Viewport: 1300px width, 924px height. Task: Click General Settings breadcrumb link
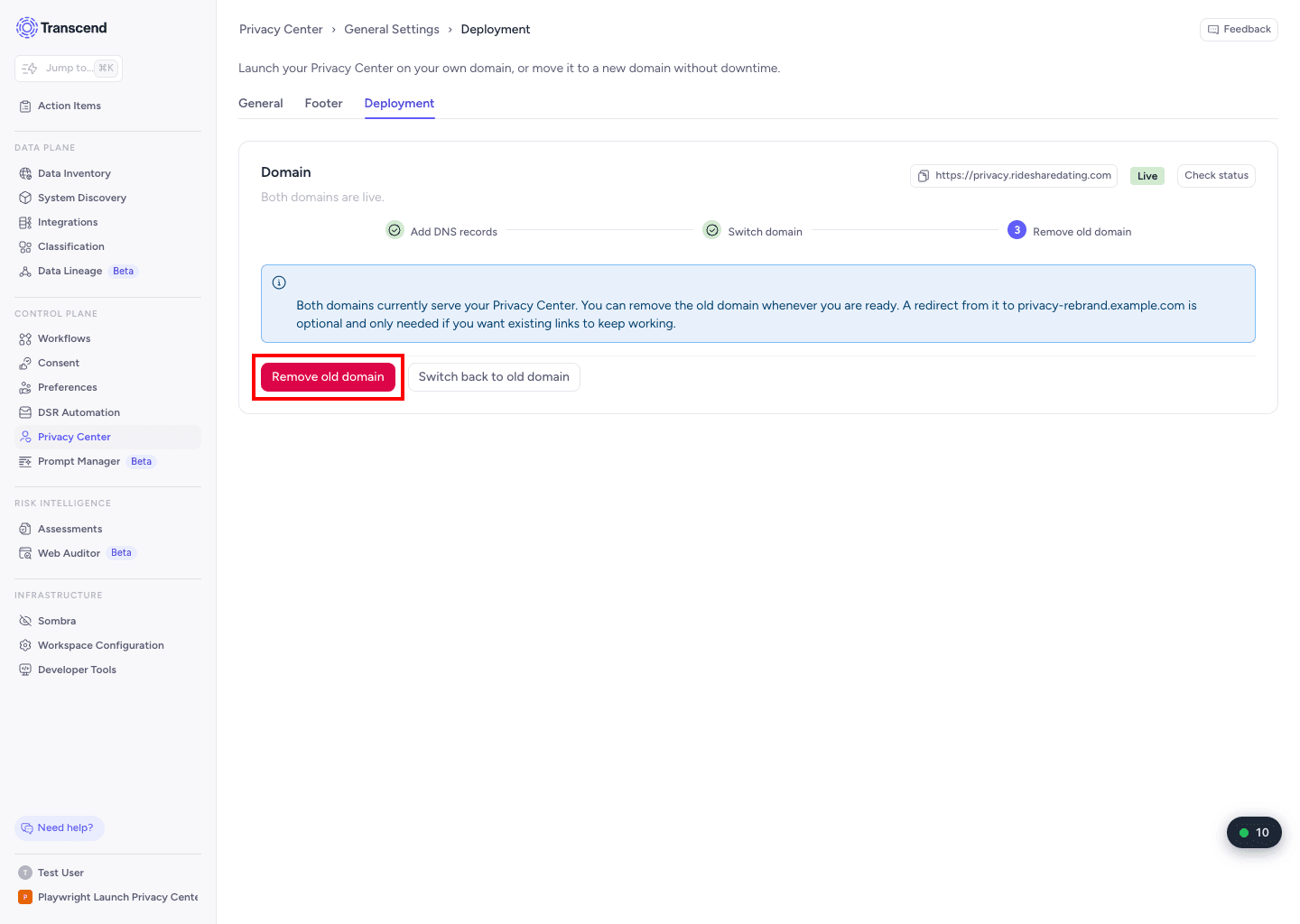pyautogui.click(x=392, y=30)
